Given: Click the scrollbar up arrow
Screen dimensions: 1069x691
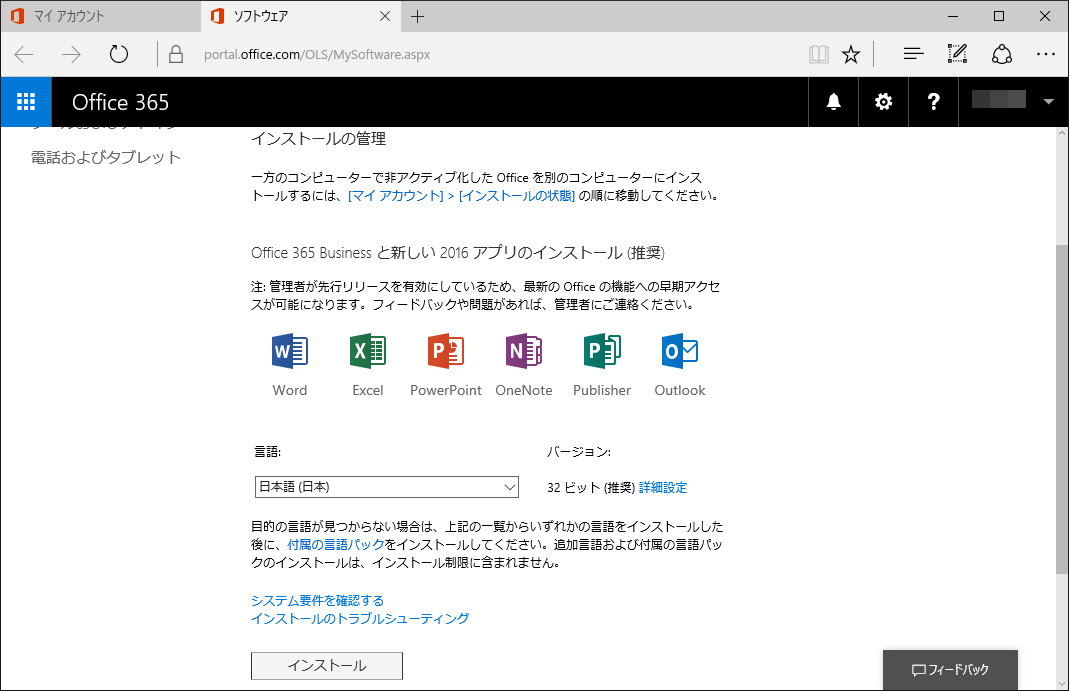Looking at the screenshot, I should click(x=1062, y=134).
